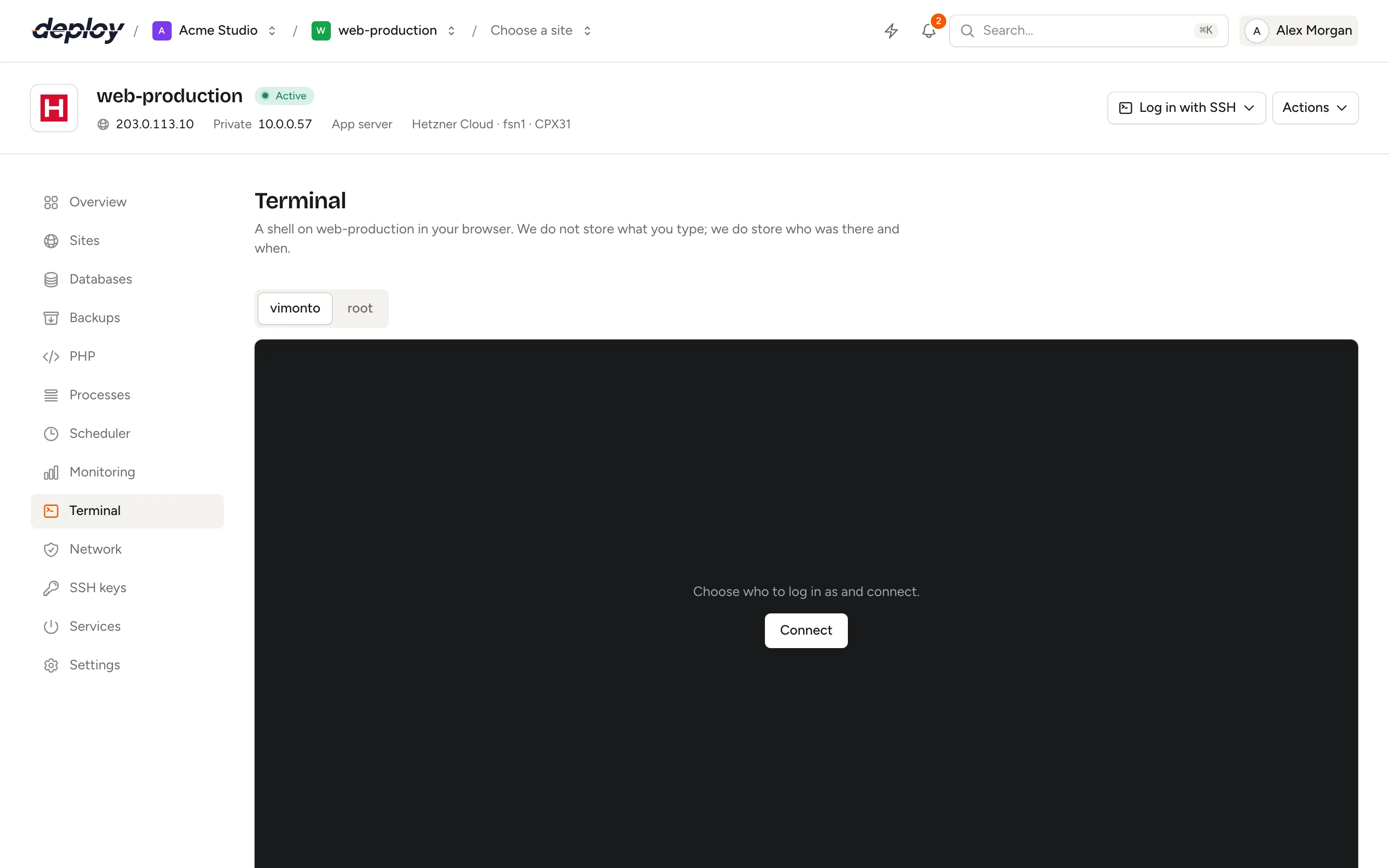The height and width of the screenshot is (868, 1389).
Task: Click the Settings gear icon
Action: pyautogui.click(x=51, y=665)
